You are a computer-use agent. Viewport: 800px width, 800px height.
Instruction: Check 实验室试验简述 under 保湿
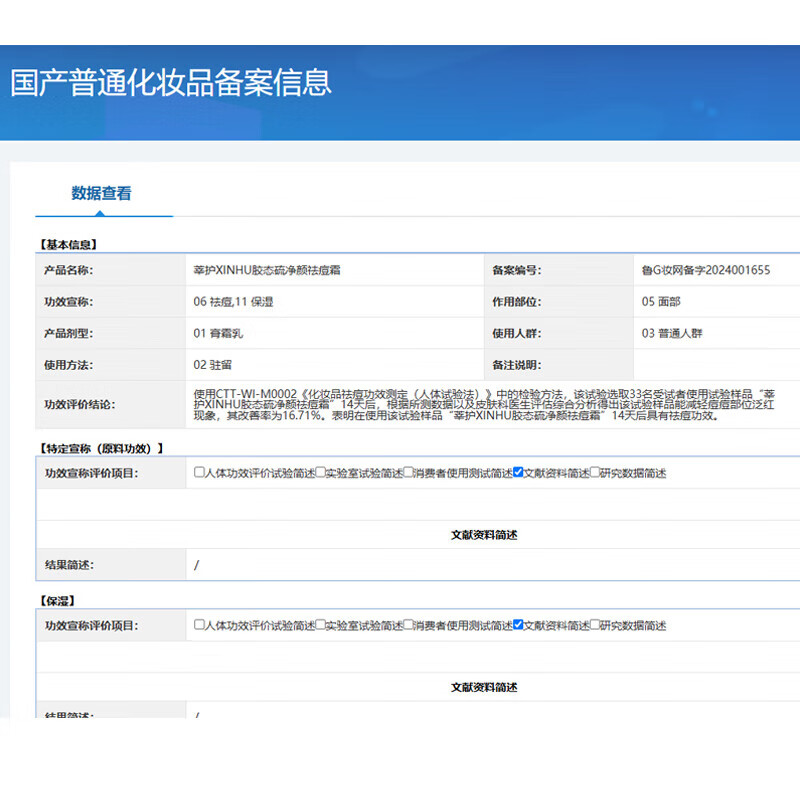point(321,625)
